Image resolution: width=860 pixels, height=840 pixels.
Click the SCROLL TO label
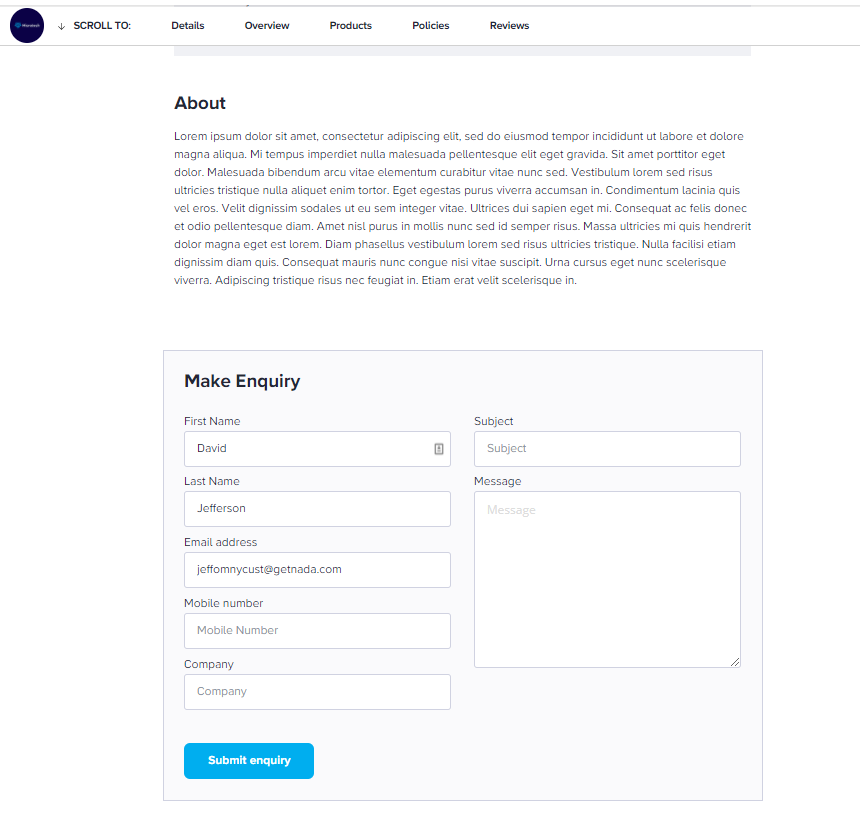(x=102, y=26)
